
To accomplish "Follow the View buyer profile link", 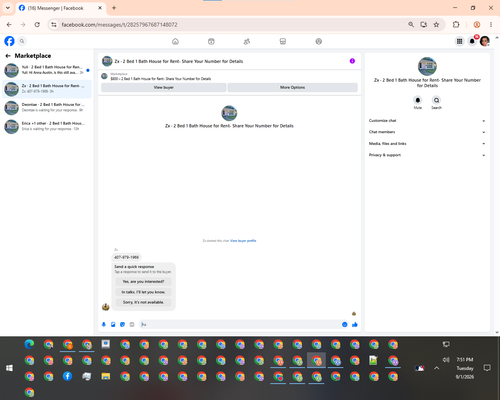I will [x=243, y=241].
